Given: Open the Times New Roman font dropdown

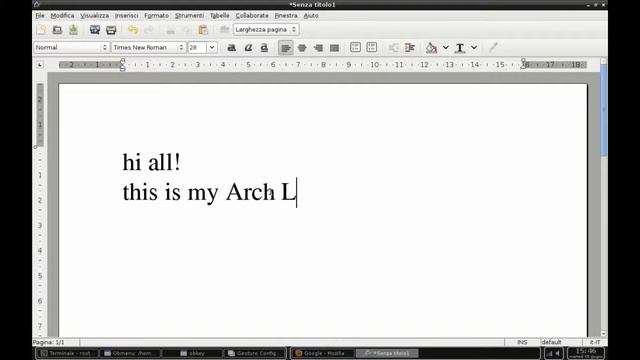Looking at the screenshot, I should (149, 48).
